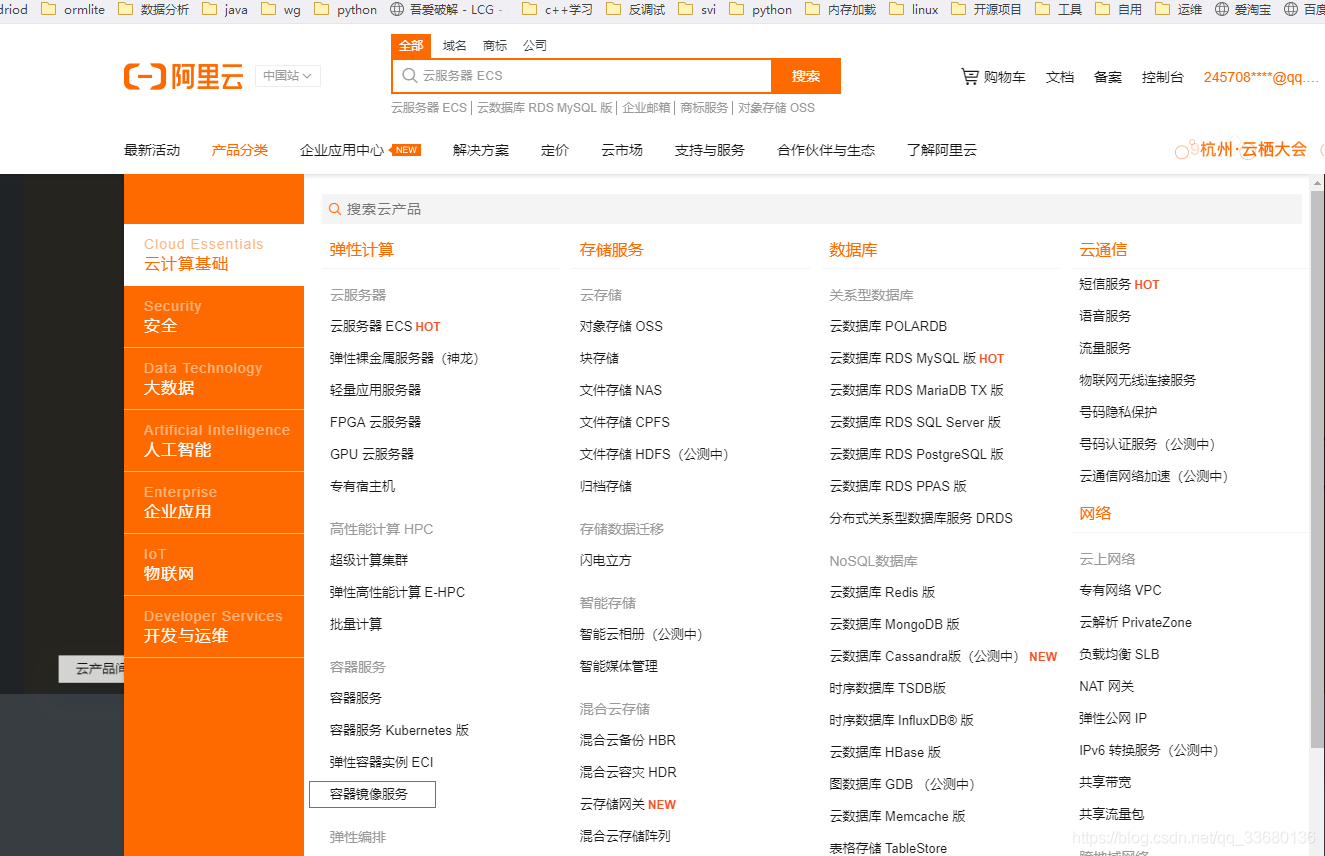Click the magnifier in the product search box
This screenshot has height=856, width=1325.
tap(334, 209)
